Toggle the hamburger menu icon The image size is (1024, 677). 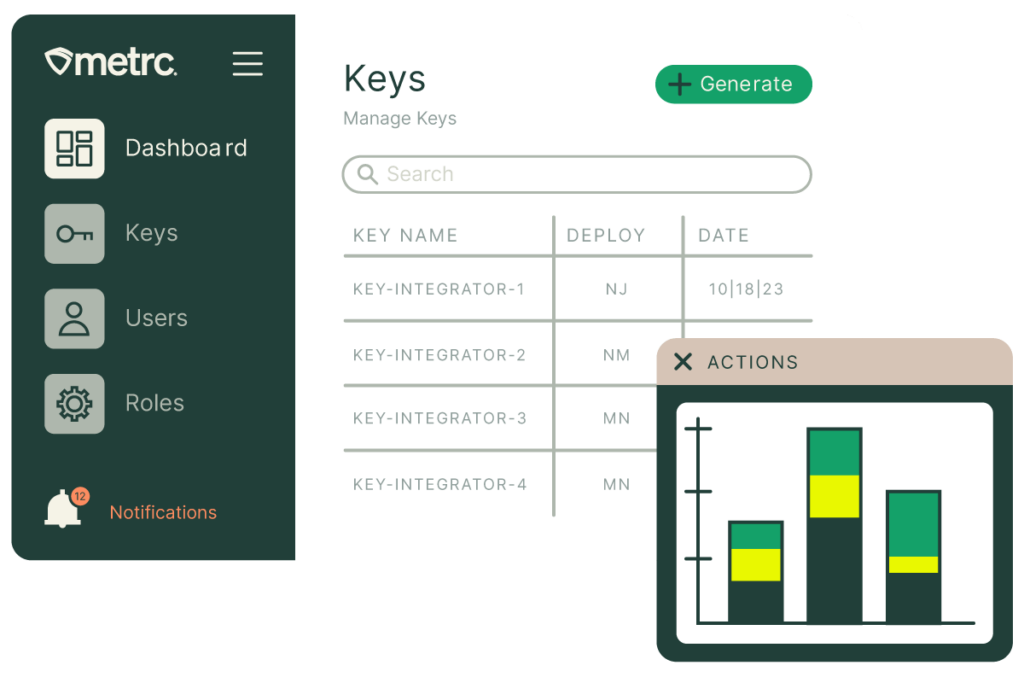[248, 63]
